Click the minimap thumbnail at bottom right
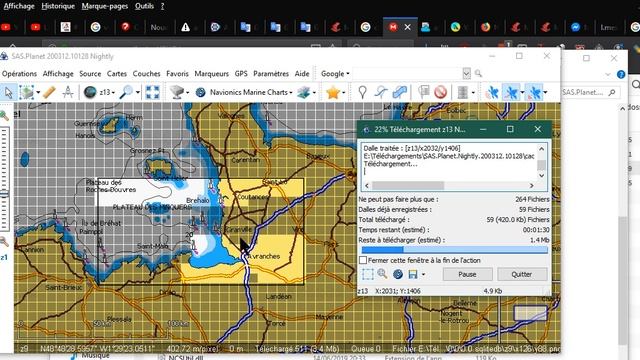Image resolution: width=640 pixels, height=360 pixels. pos(530,313)
